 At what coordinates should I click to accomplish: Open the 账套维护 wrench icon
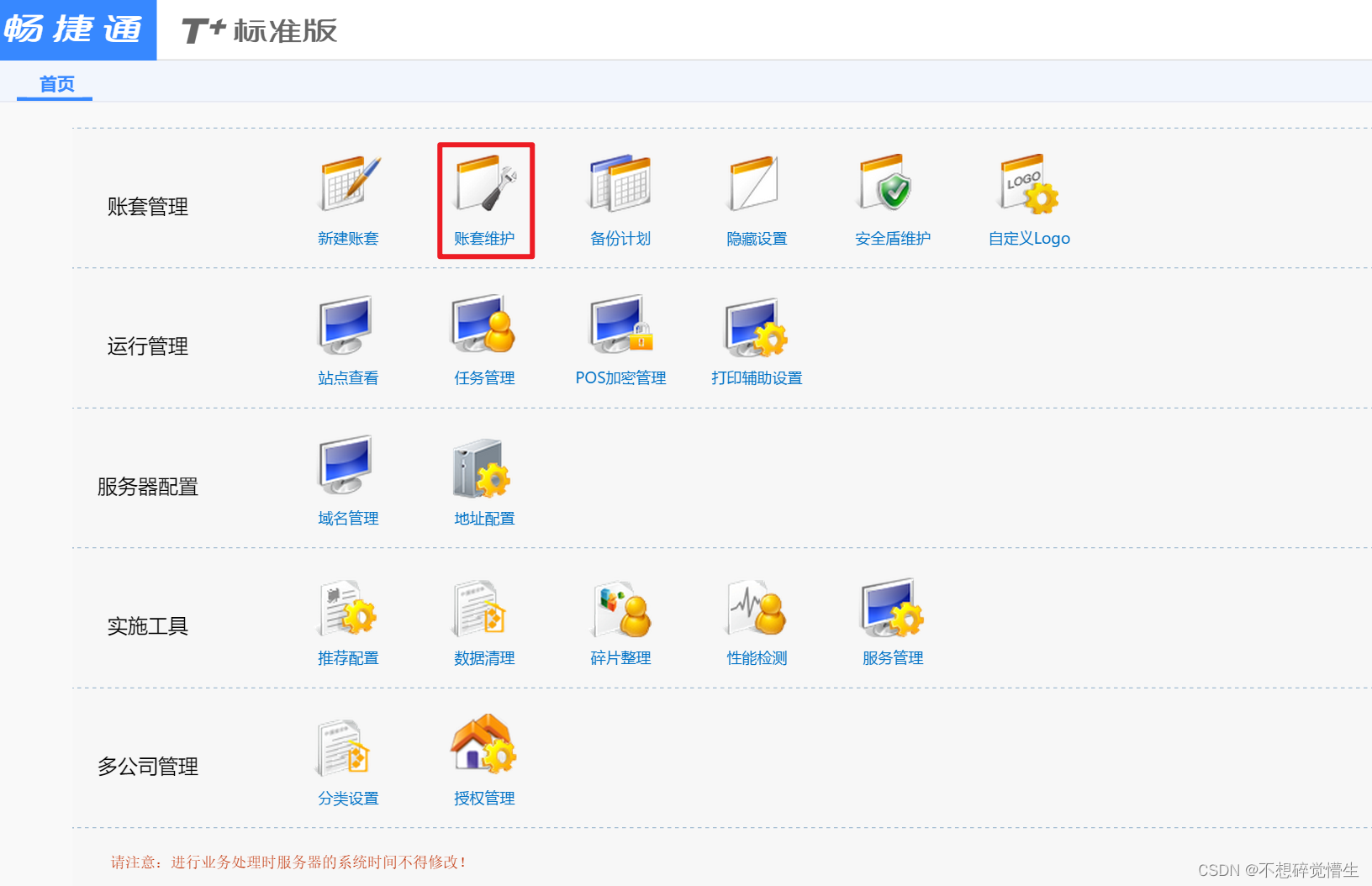tap(486, 182)
